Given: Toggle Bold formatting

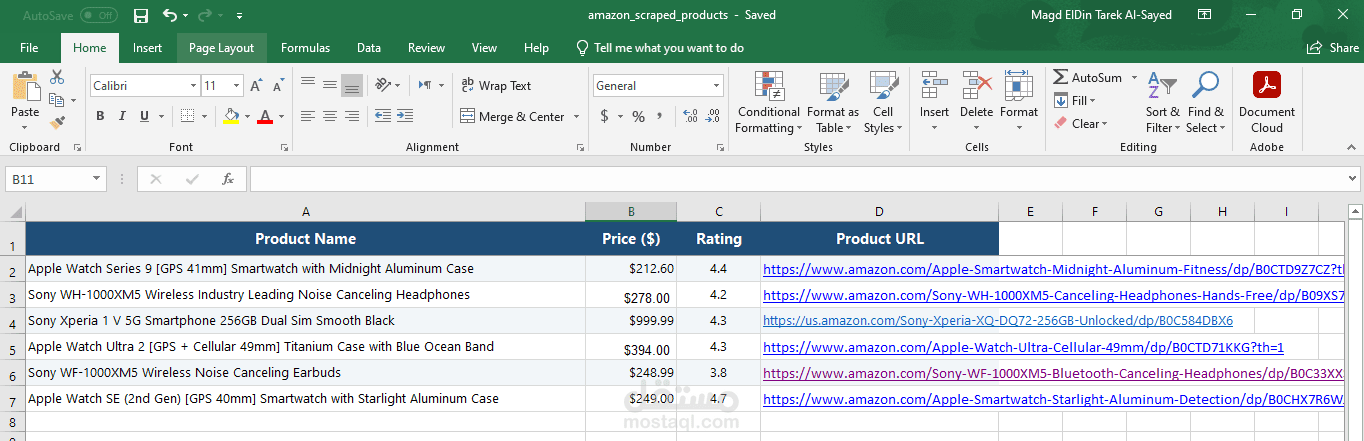Looking at the screenshot, I should coord(100,117).
